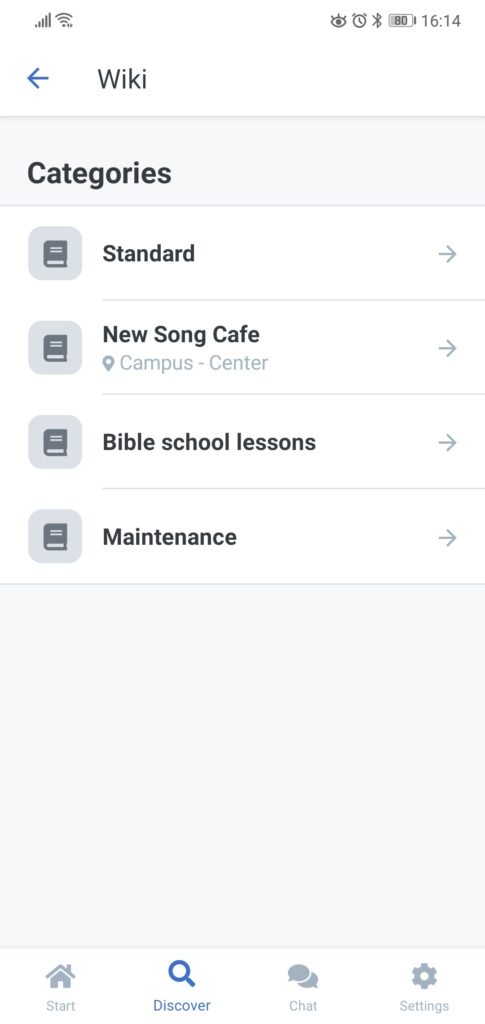Click the New Song Cafe book icon

point(55,347)
